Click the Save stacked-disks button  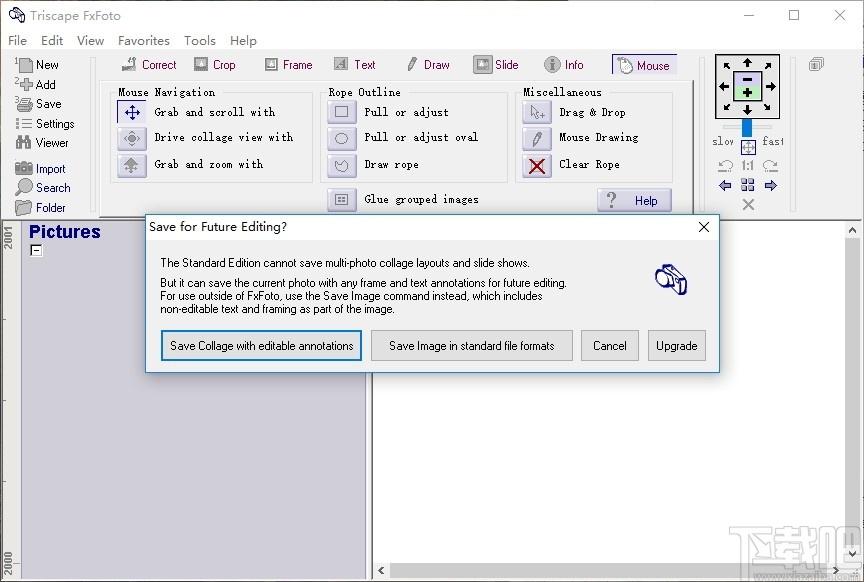(x=40, y=104)
